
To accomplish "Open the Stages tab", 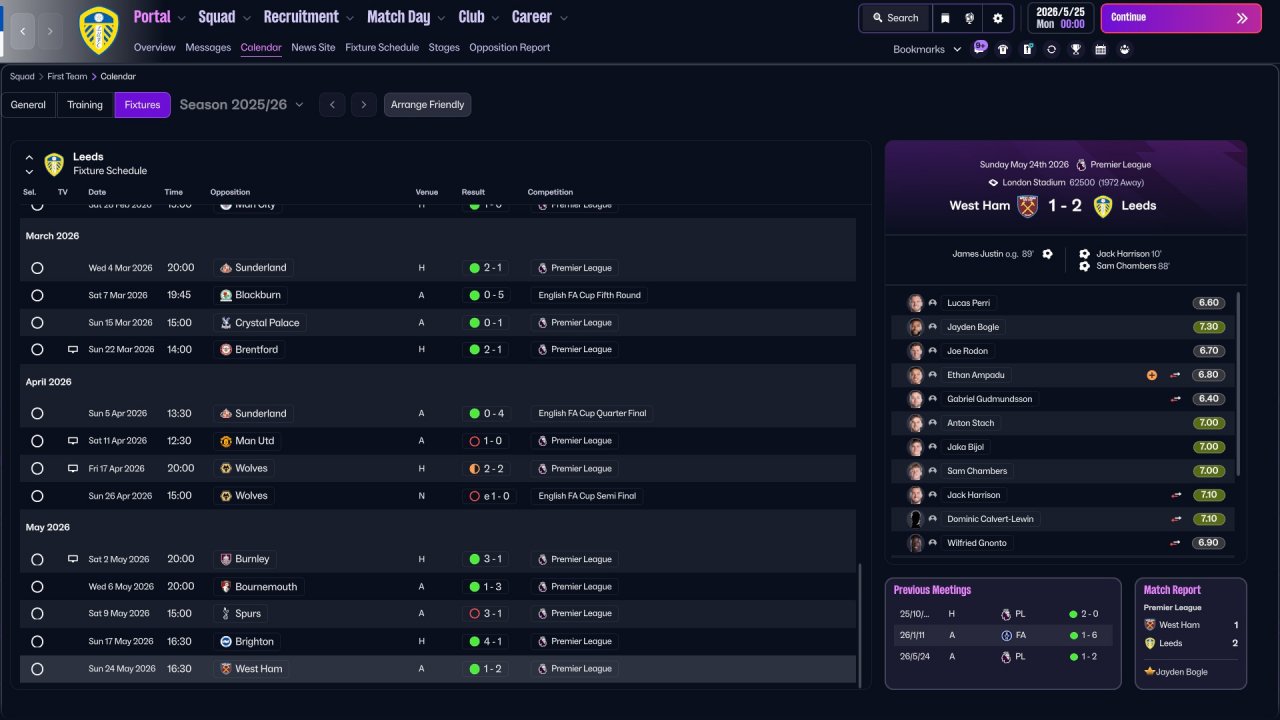I will tap(444, 47).
